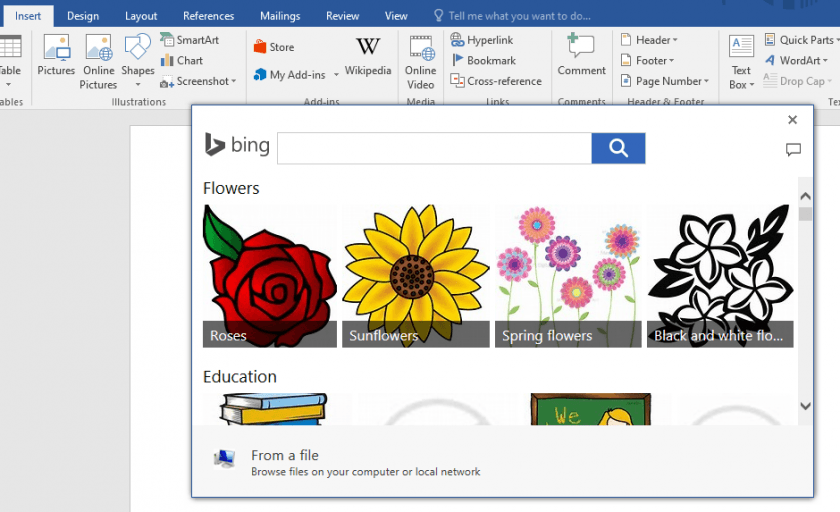Click the Pictures icon in the ribbon

[x=56, y=56]
